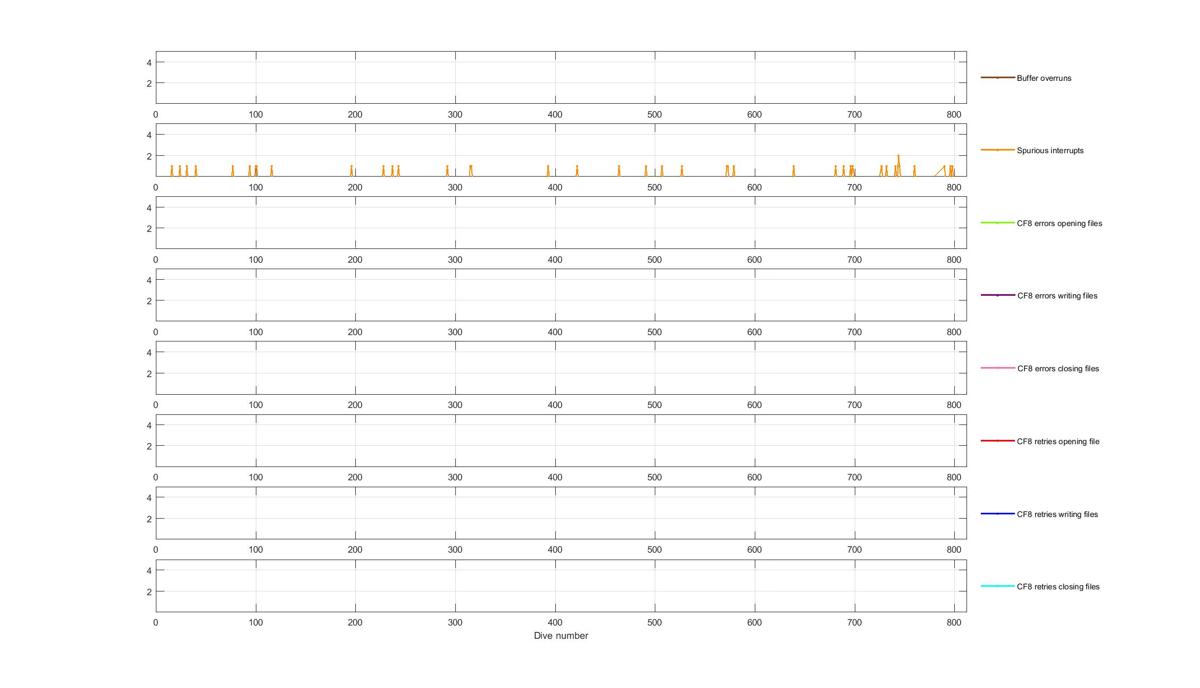Click tick 100 under the Buffer overruns plot
This screenshot has height=688, width=1200.
pos(255,115)
